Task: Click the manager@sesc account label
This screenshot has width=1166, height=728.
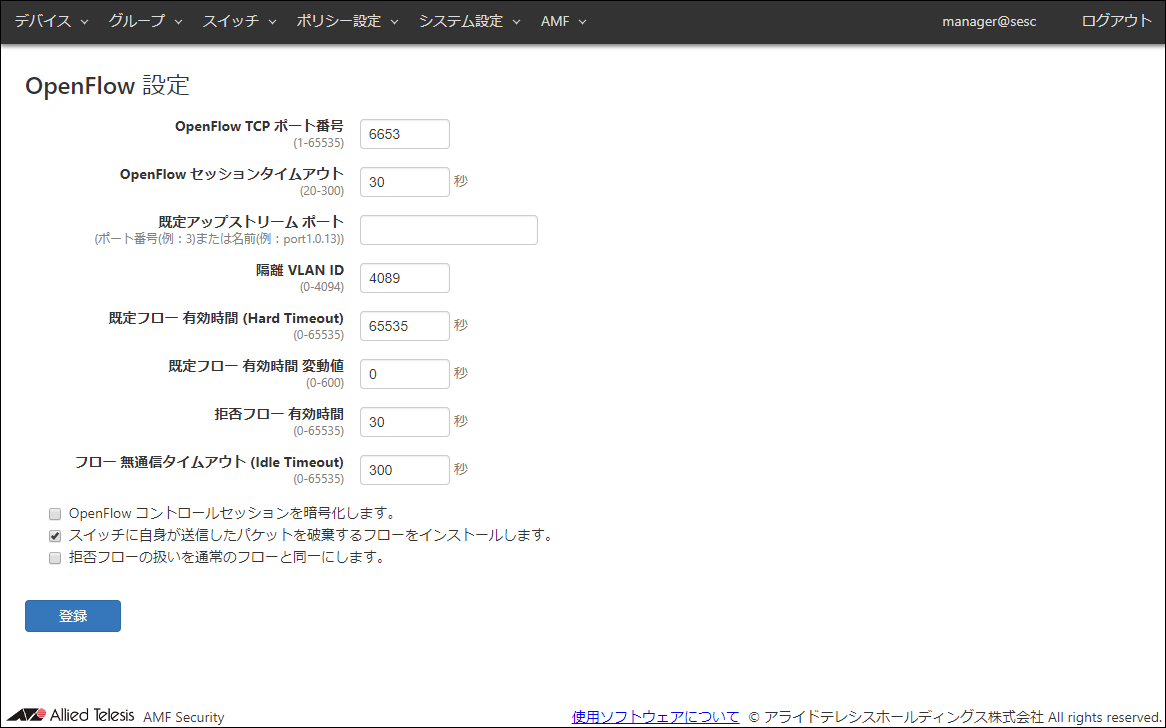Action: pyautogui.click(x=988, y=20)
